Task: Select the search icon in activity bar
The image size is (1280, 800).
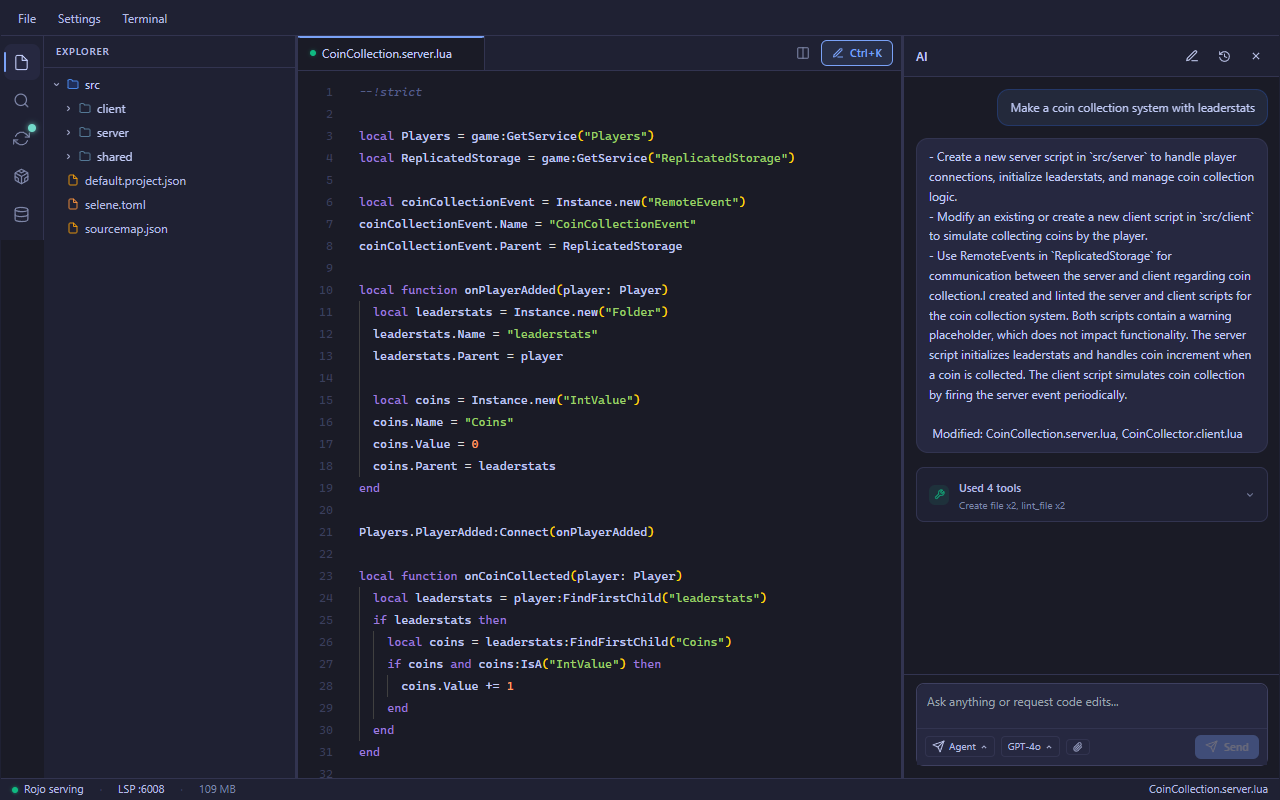Action: click(21, 100)
